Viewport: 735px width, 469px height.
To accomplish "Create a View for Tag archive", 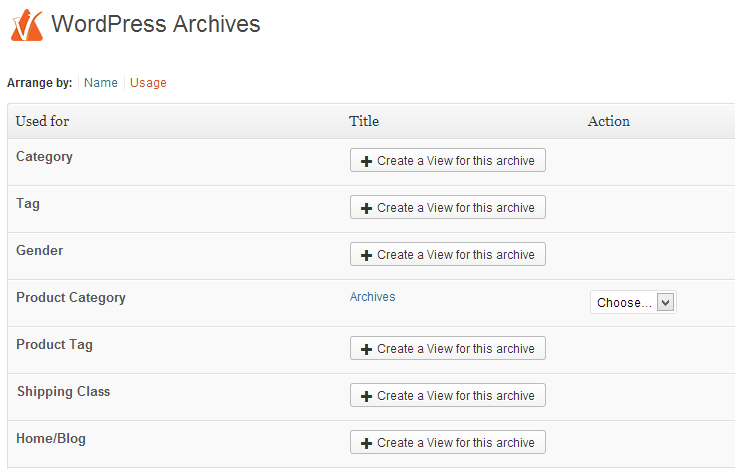I will pos(448,207).
